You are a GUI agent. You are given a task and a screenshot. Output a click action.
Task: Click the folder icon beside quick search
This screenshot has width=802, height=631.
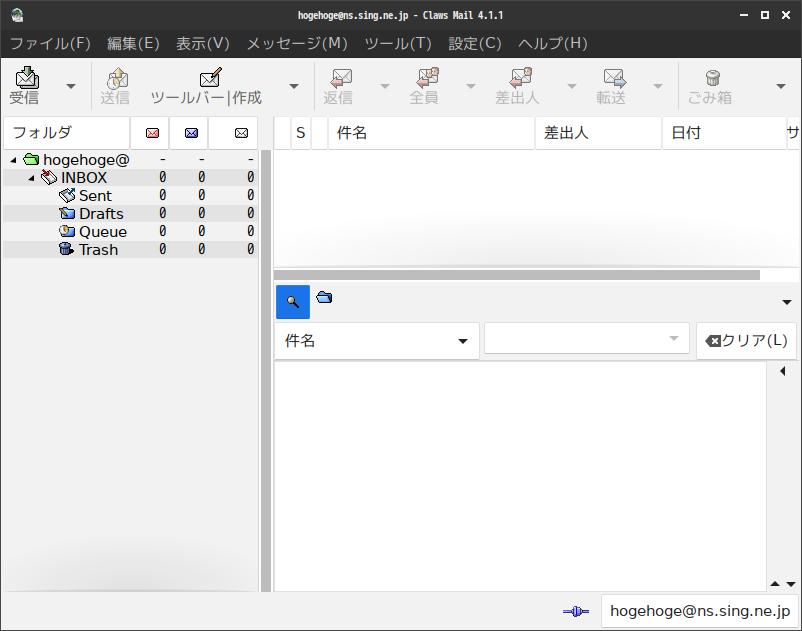[324, 297]
